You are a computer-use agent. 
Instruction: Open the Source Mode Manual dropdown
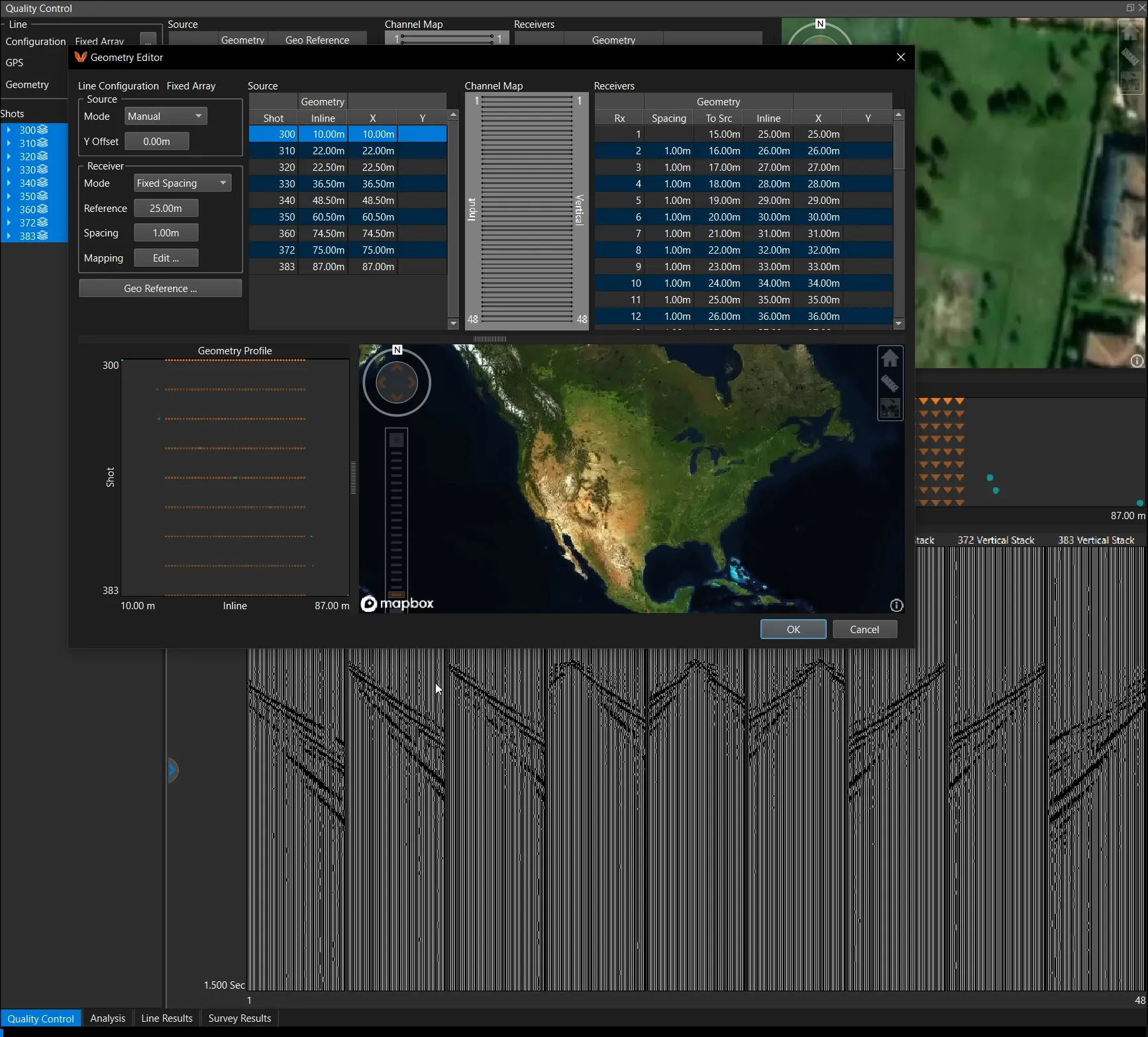166,116
